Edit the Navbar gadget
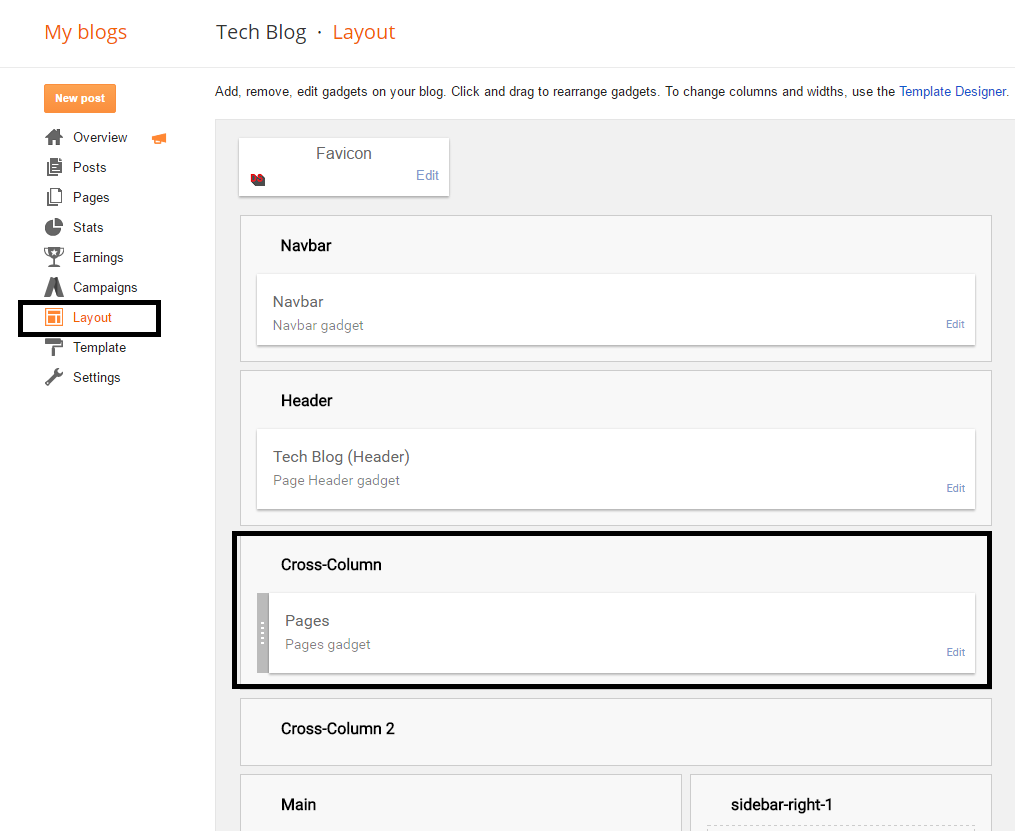The width and height of the screenshot is (1015, 831). coord(954,324)
